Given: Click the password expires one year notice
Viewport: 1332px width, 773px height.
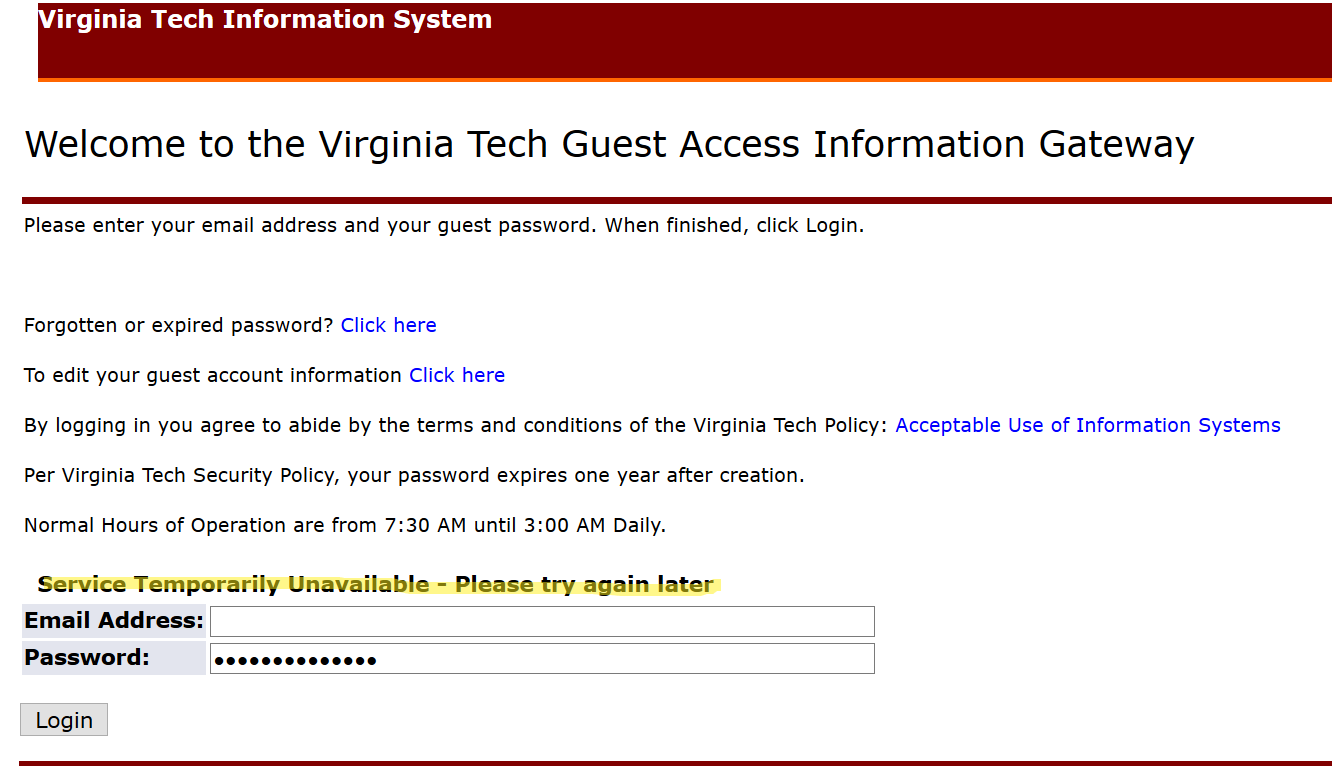Looking at the screenshot, I should coord(414,475).
